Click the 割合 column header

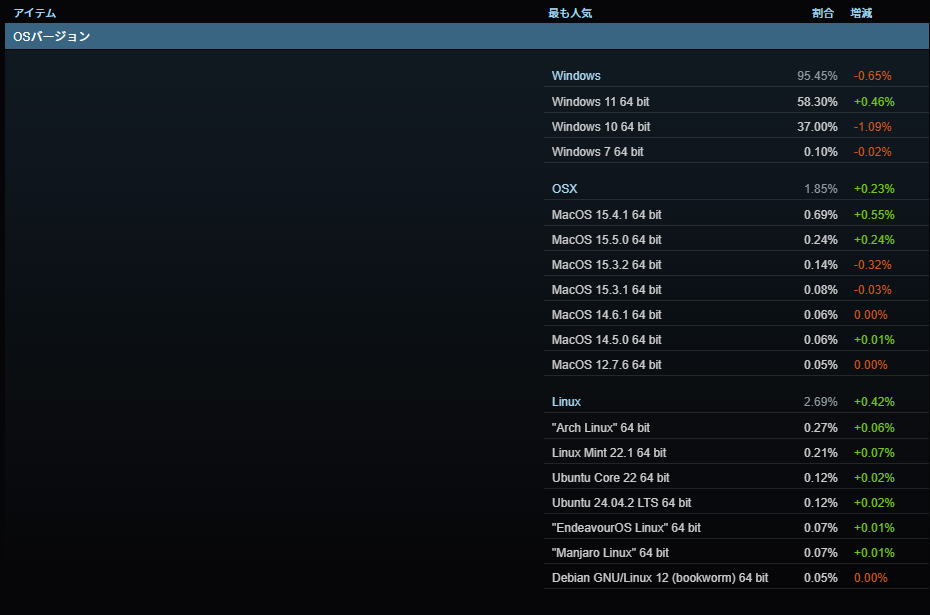click(823, 13)
